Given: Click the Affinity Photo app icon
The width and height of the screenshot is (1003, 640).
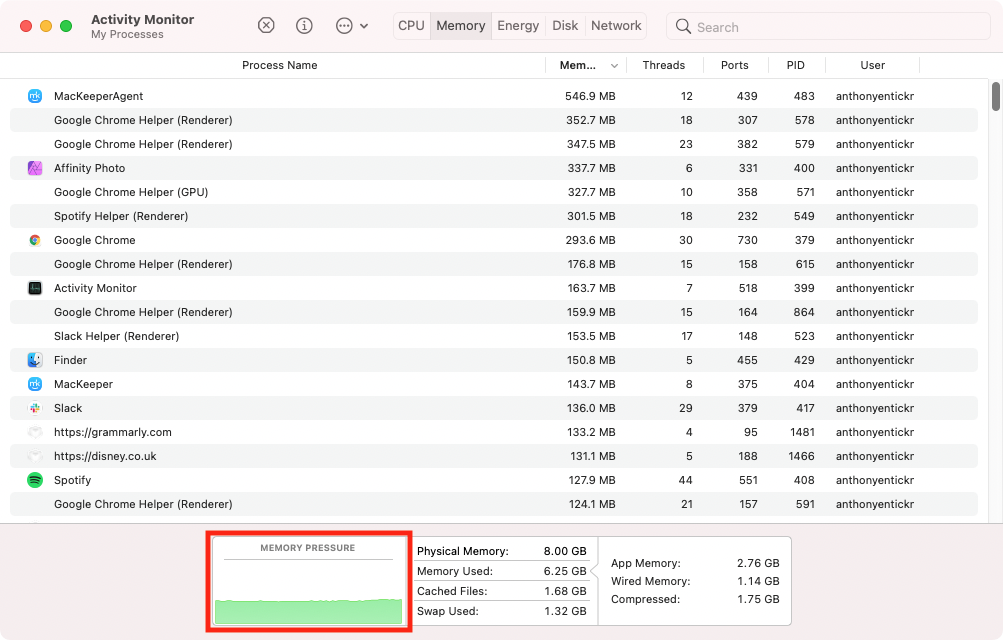Looking at the screenshot, I should pos(35,168).
